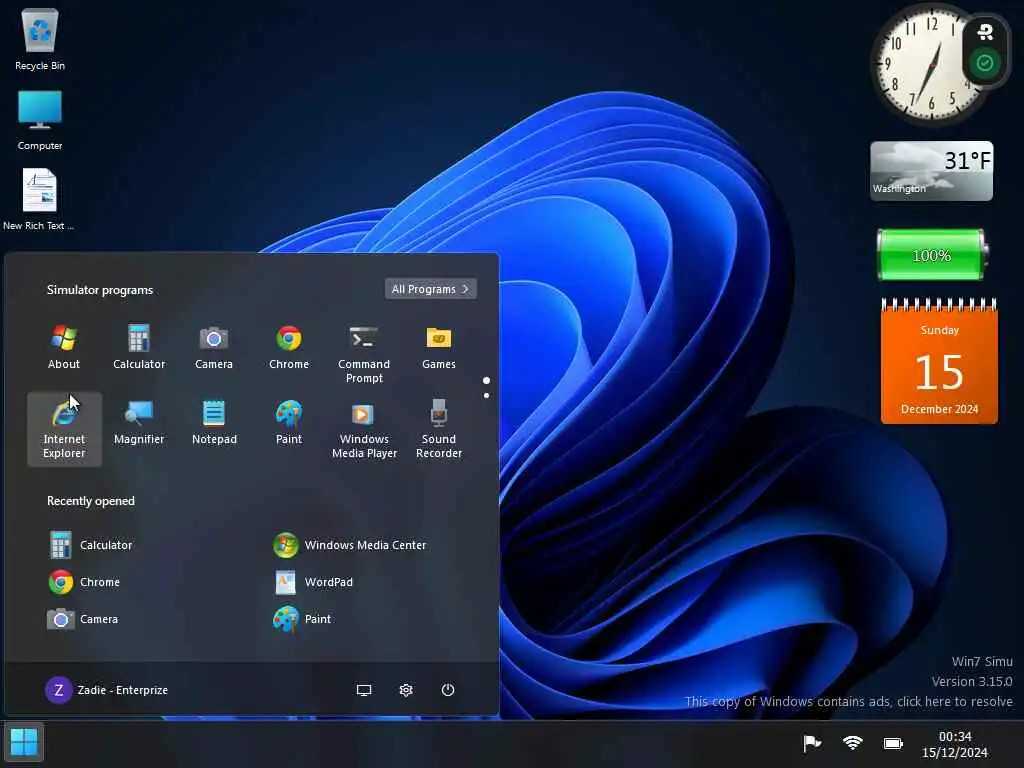This screenshot has width=1024, height=768.
Task: Expand All Programs list
Action: click(x=430, y=289)
